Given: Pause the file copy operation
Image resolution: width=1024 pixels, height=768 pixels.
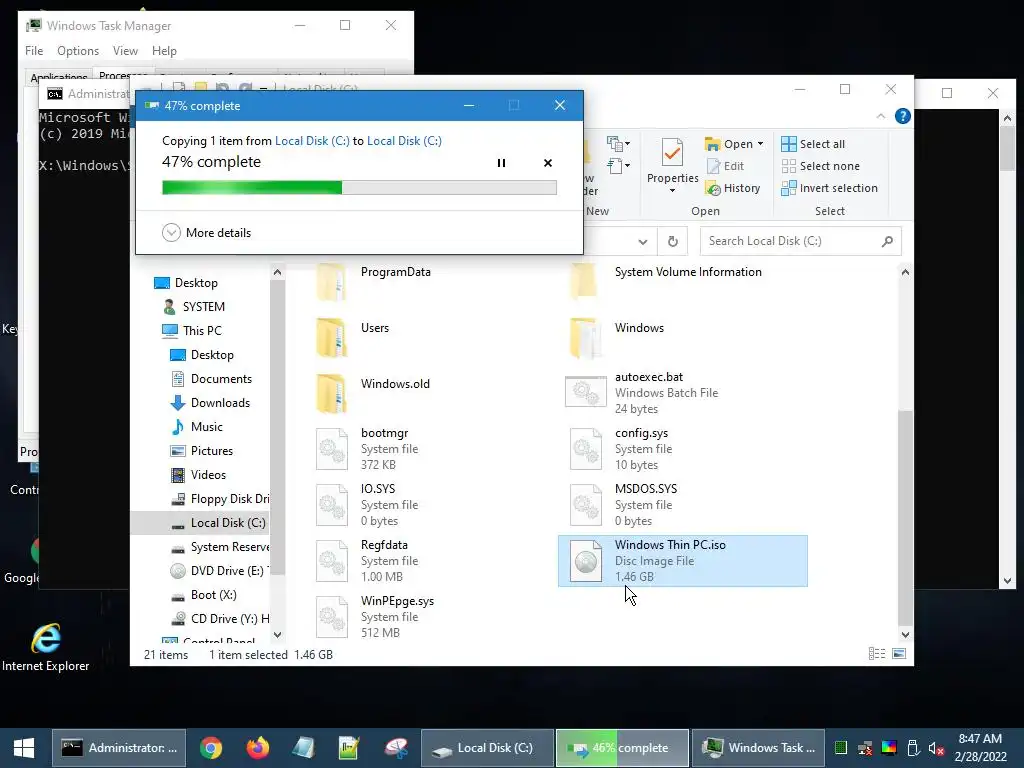Looking at the screenshot, I should tap(501, 163).
